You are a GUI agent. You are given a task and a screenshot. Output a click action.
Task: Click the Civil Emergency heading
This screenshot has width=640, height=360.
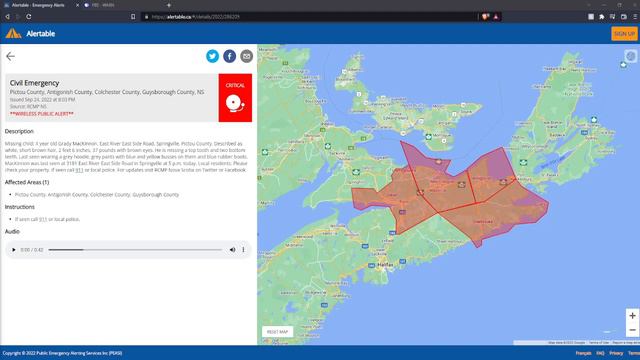tap(34, 83)
